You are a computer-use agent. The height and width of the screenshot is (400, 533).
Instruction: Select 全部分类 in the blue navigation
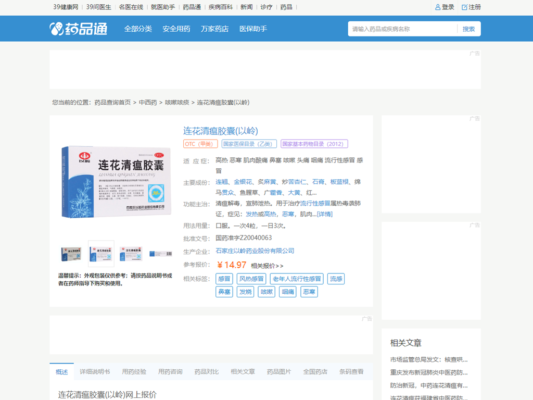138,29
